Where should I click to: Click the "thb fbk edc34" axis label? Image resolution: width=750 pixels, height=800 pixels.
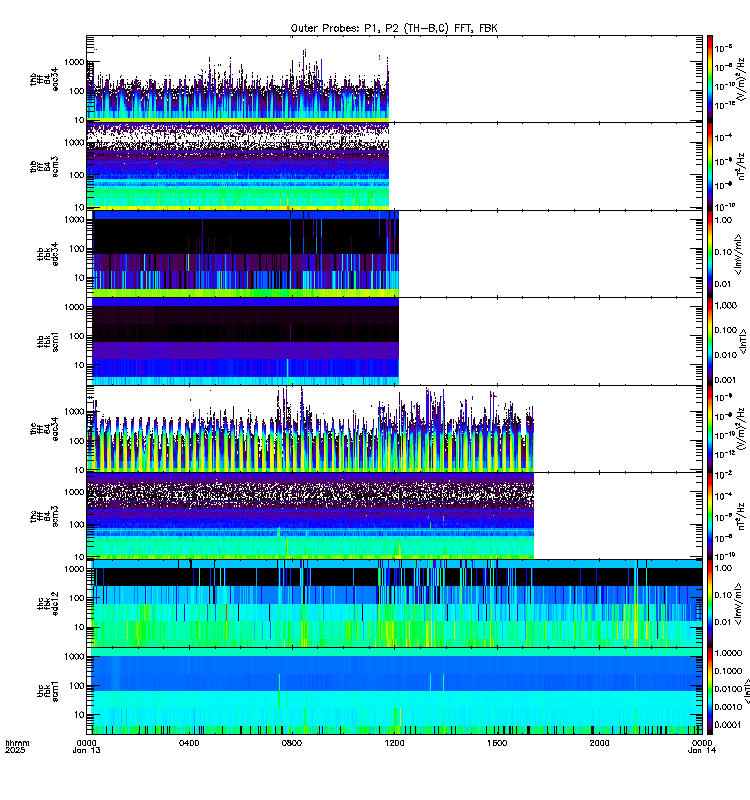[48, 254]
